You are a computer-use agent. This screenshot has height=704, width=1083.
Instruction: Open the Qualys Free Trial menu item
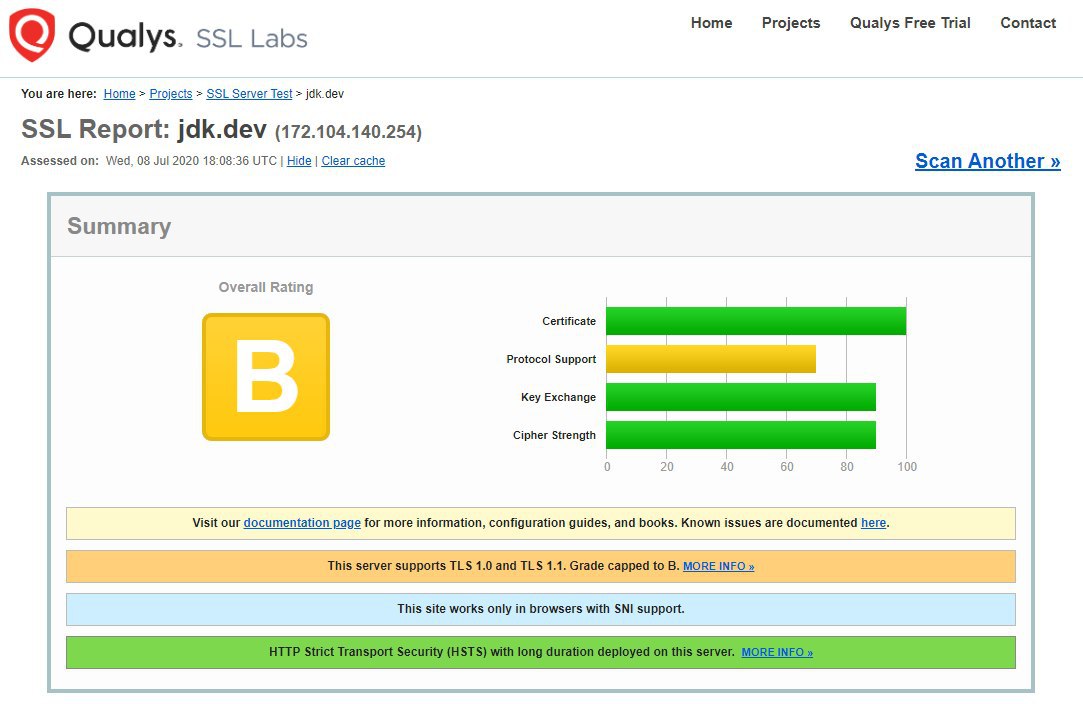pos(910,23)
